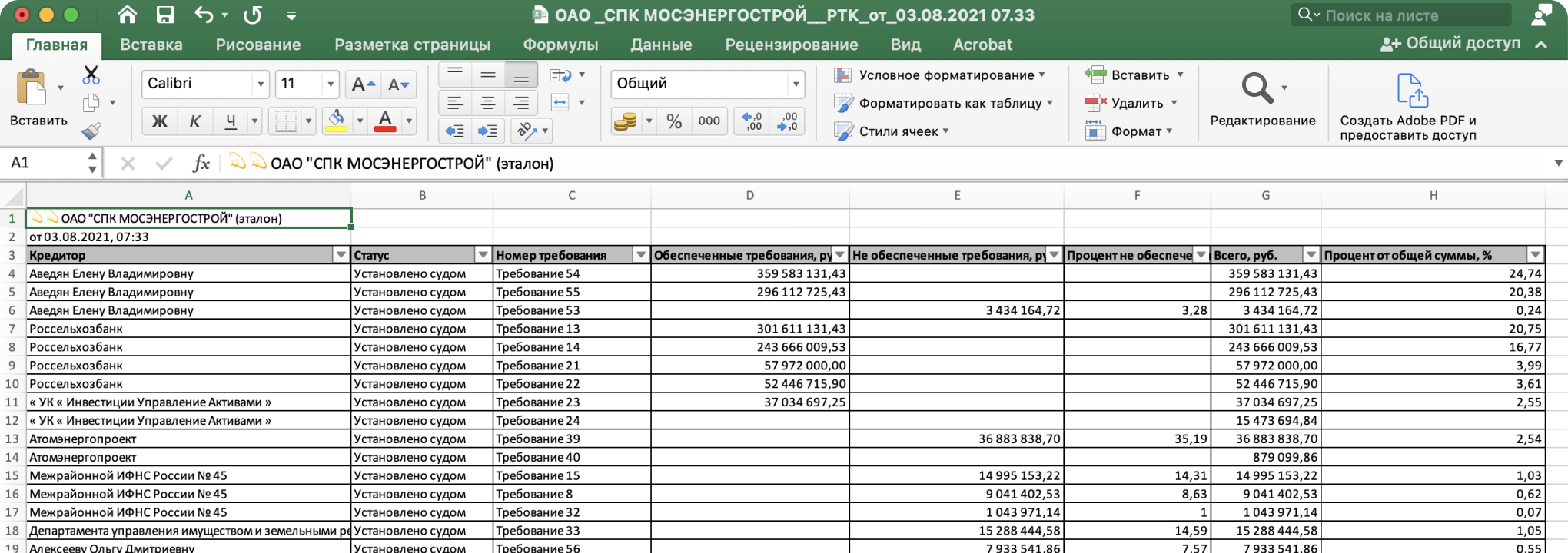
Task: Apply currency format with coins icon
Action: tap(626, 121)
